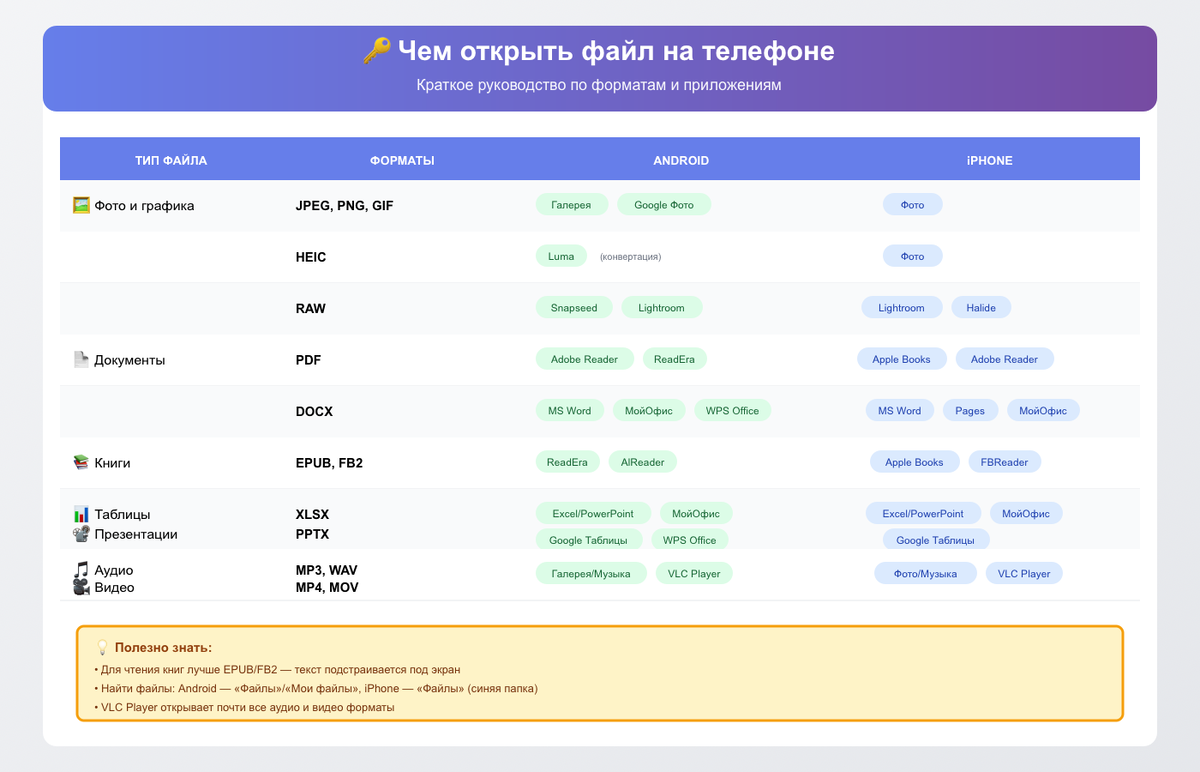
Task: Click the MP3, WAV format label
Action: pyautogui.click(x=326, y=570)
